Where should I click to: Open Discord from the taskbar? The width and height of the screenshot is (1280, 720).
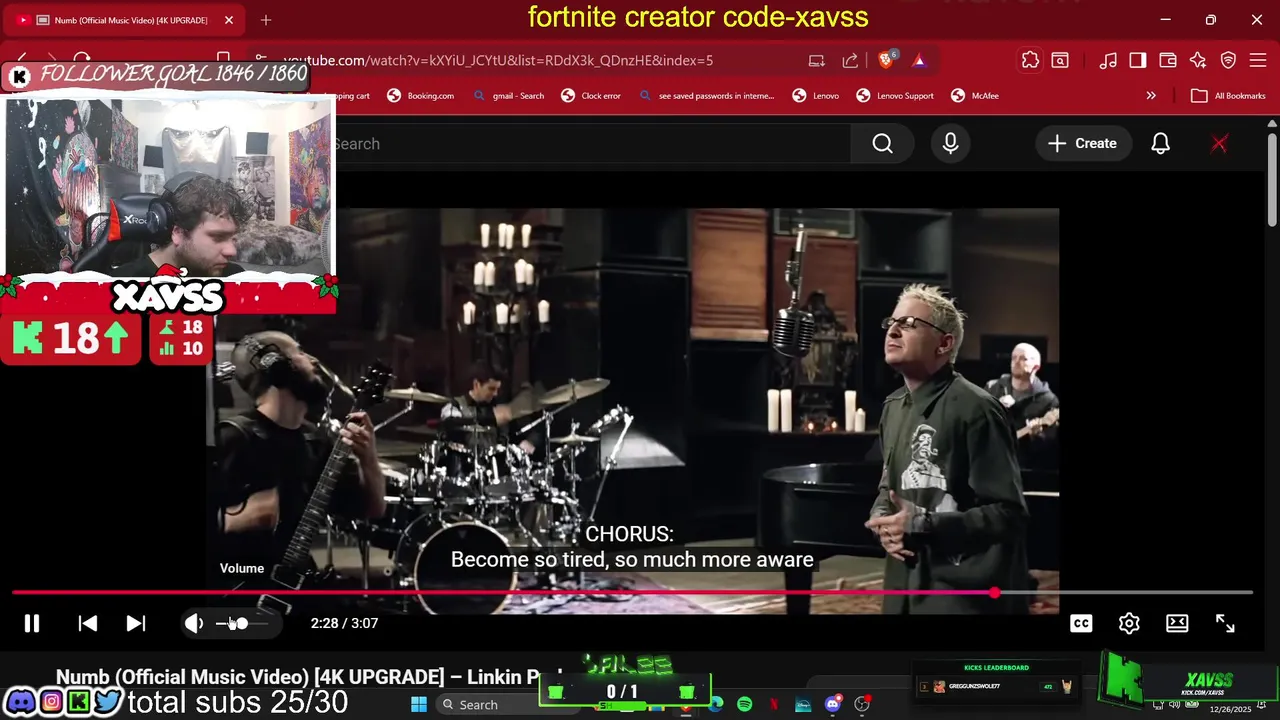(x=833, y=705)
